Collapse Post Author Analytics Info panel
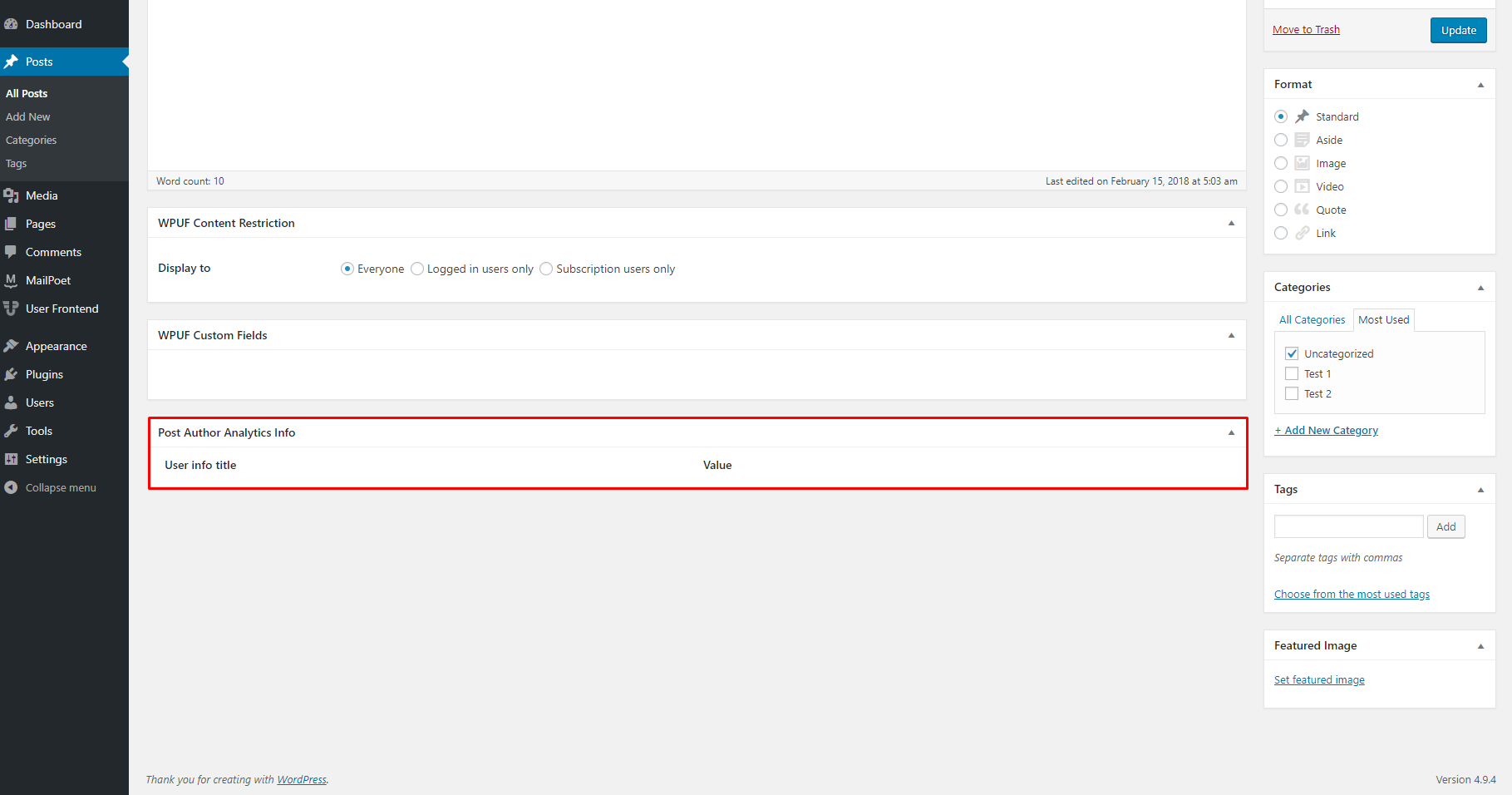The image size is (1512, 795). coord(1231,432)
